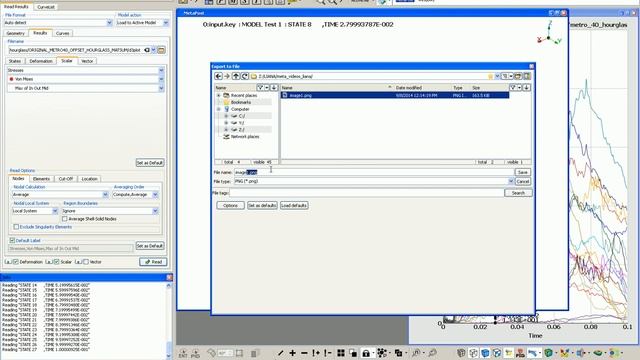Select blue shaded cube view style icon

[x=485, y=353]
